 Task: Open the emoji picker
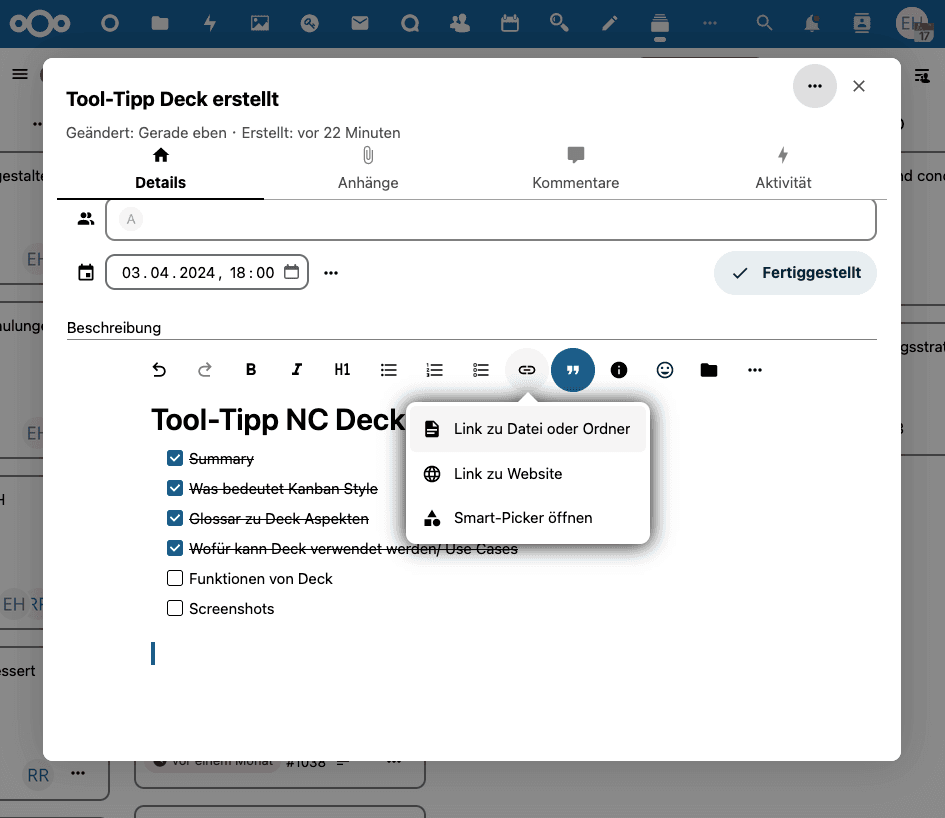pos(665,370)
